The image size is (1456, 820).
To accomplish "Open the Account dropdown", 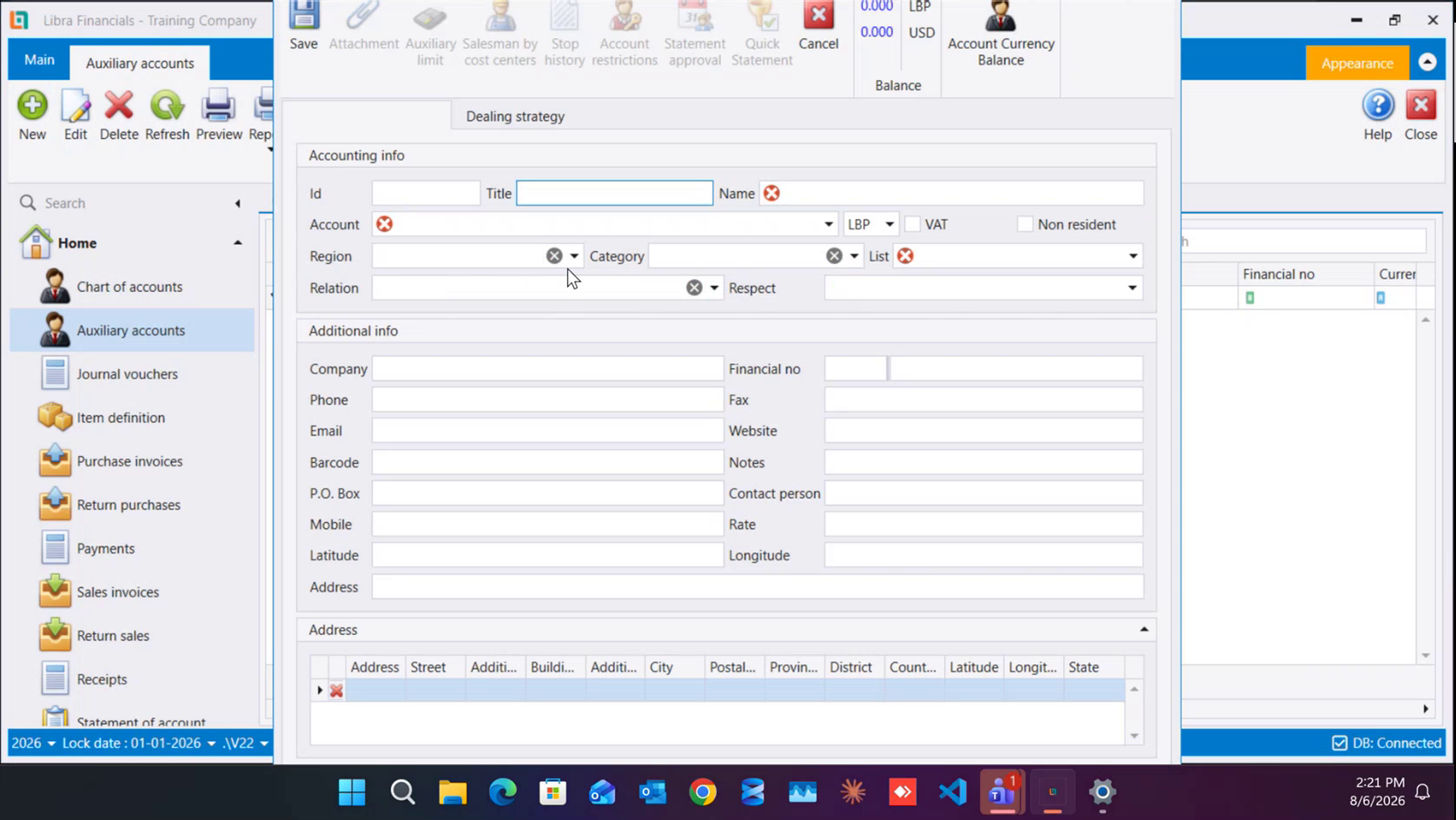I will point(828,224).
